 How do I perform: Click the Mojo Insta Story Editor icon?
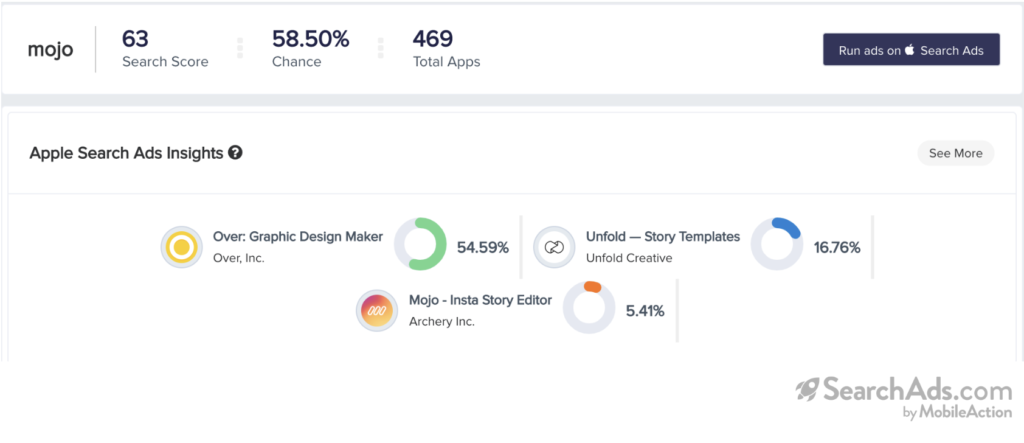[x=377, y=311]
